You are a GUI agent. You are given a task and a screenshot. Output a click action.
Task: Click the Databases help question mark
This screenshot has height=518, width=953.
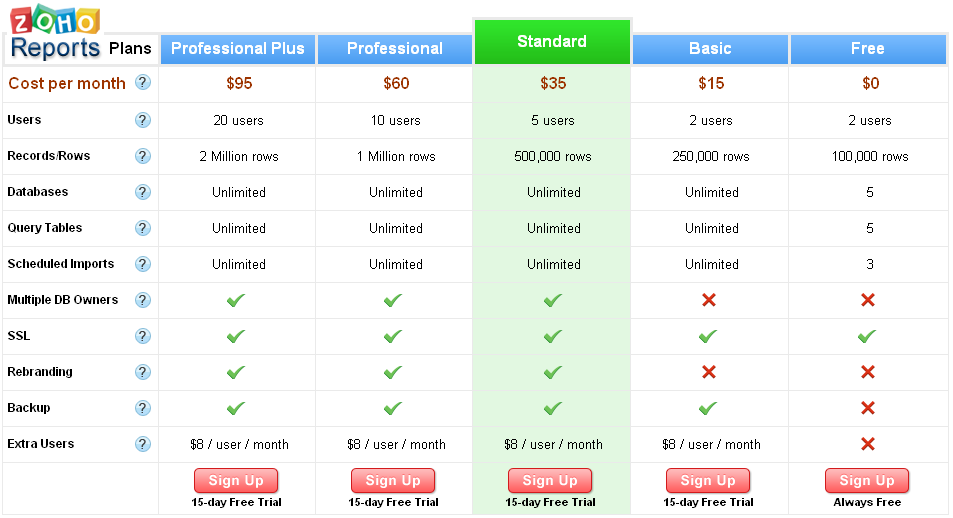(143, 192)
